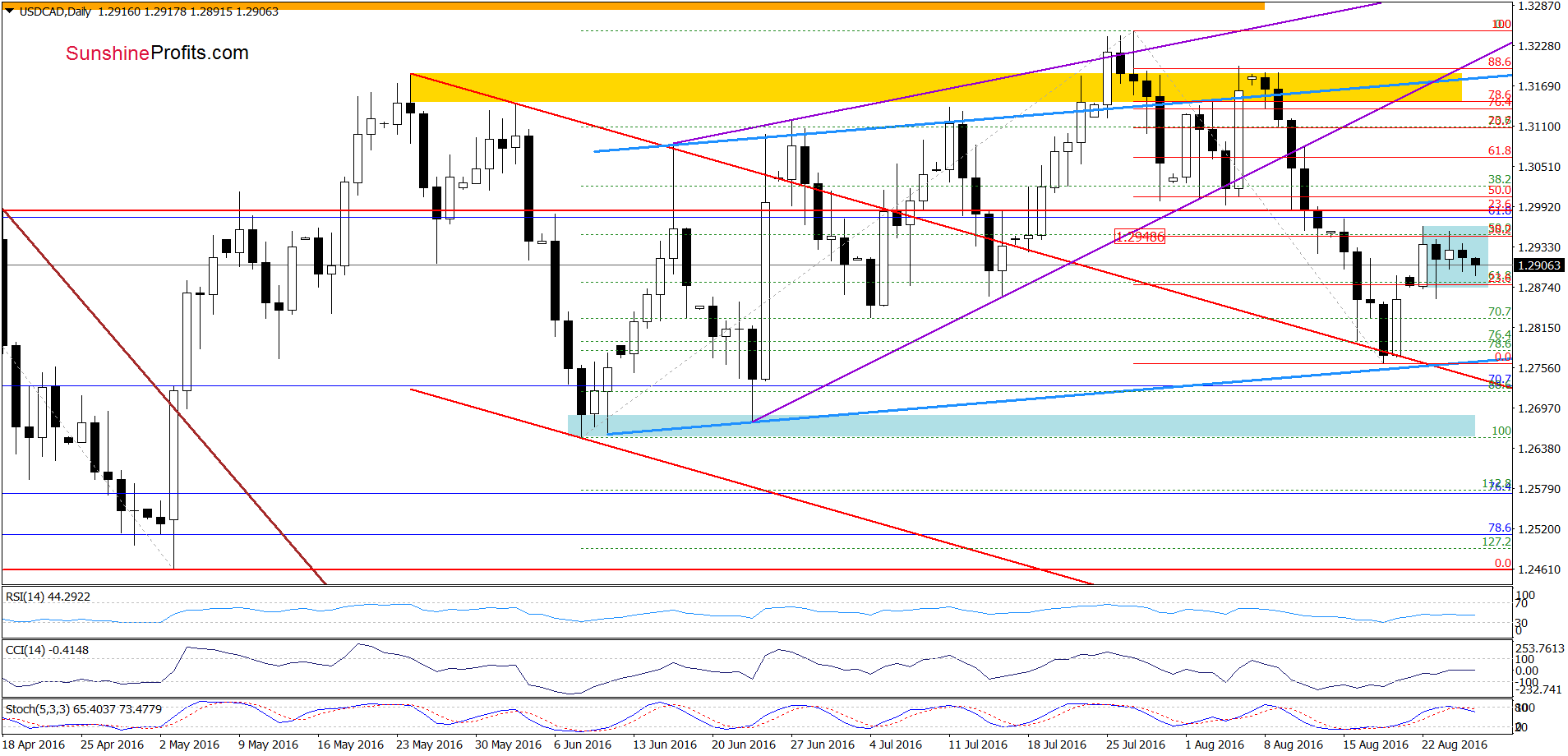1568x756 pixels.
Task: Click the RSI(14) 44.2922 indicator label
Action: pyautogui.click(x=48, y=597)
